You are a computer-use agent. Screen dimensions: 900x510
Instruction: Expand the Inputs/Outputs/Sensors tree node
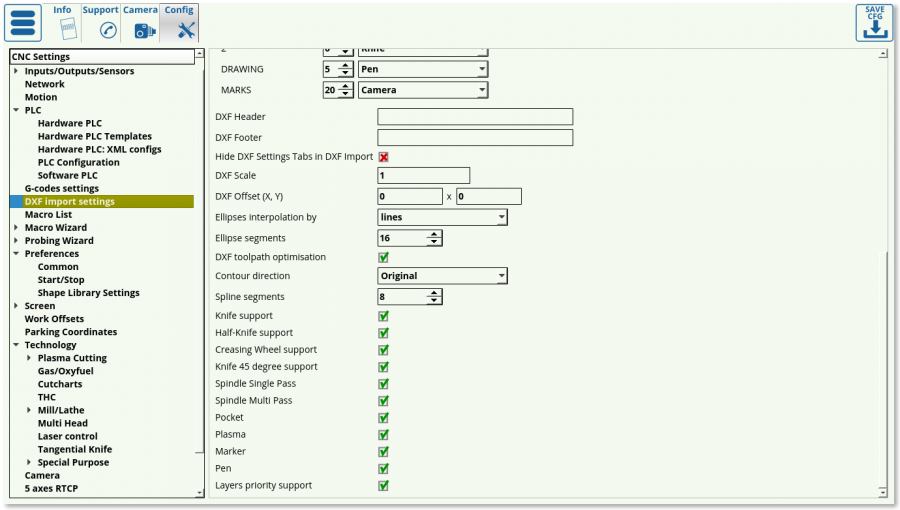(16, 71)
